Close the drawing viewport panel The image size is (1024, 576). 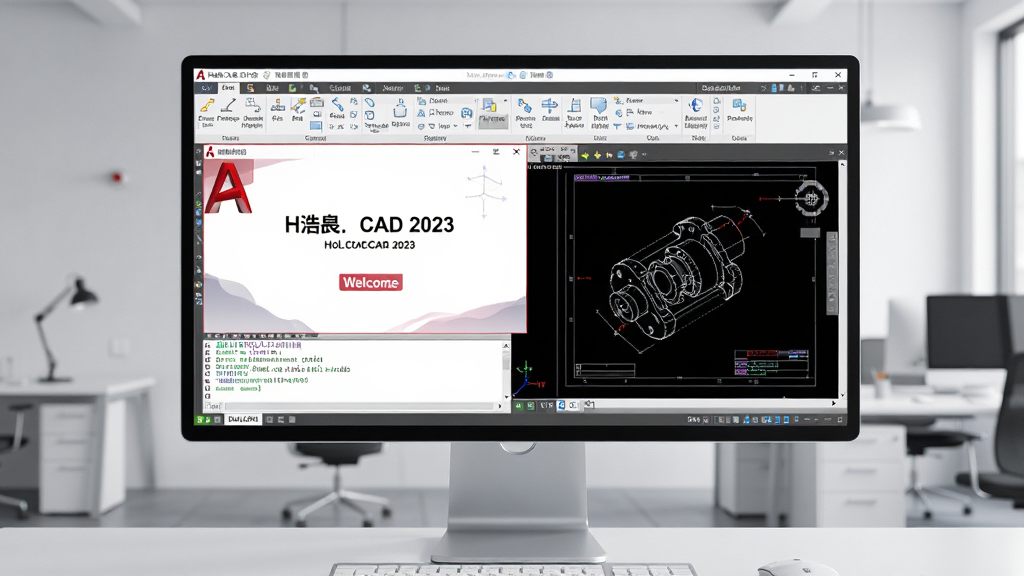841,153
